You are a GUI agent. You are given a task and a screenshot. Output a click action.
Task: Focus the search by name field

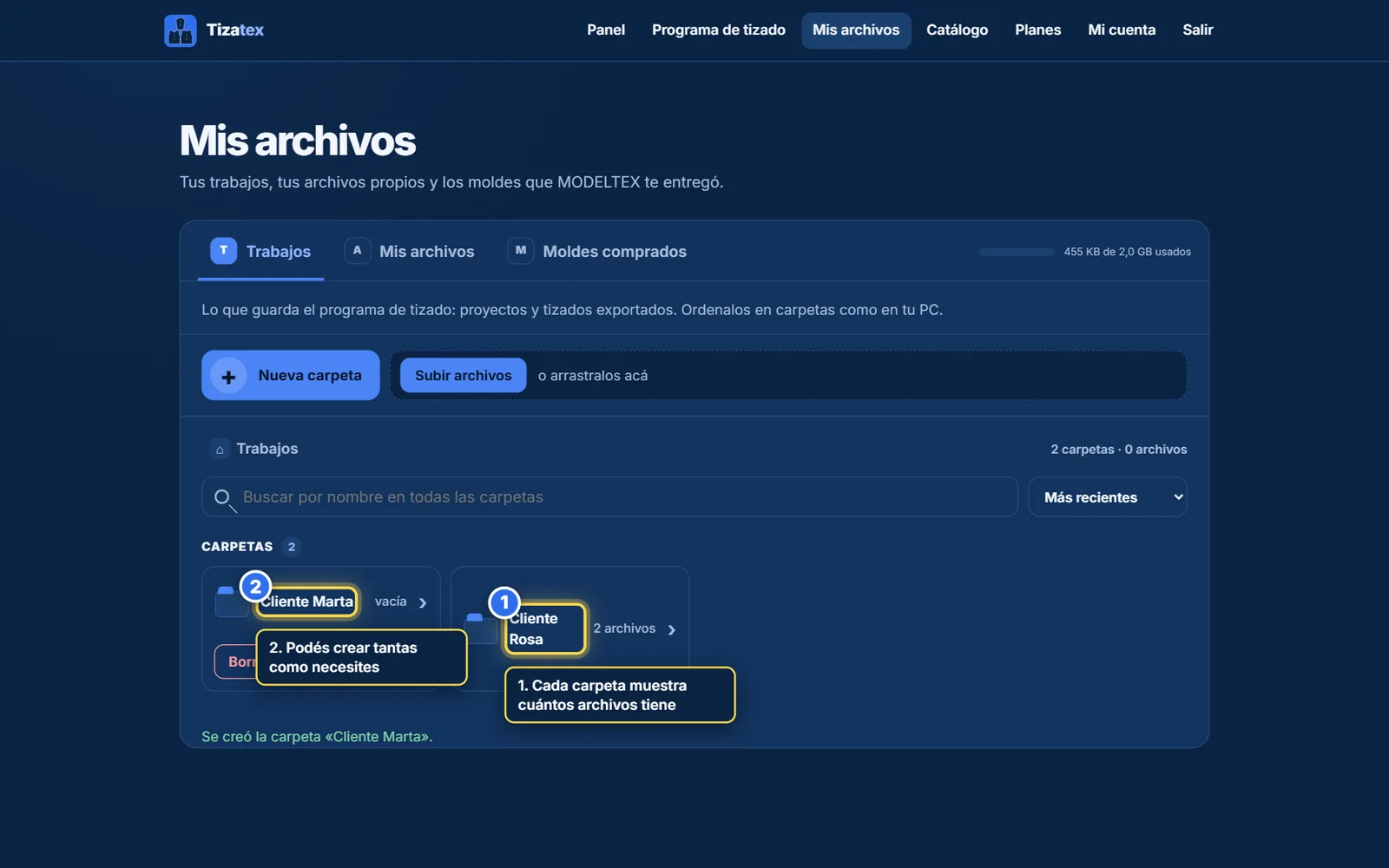pyautogui.click(x=609, y=496)
